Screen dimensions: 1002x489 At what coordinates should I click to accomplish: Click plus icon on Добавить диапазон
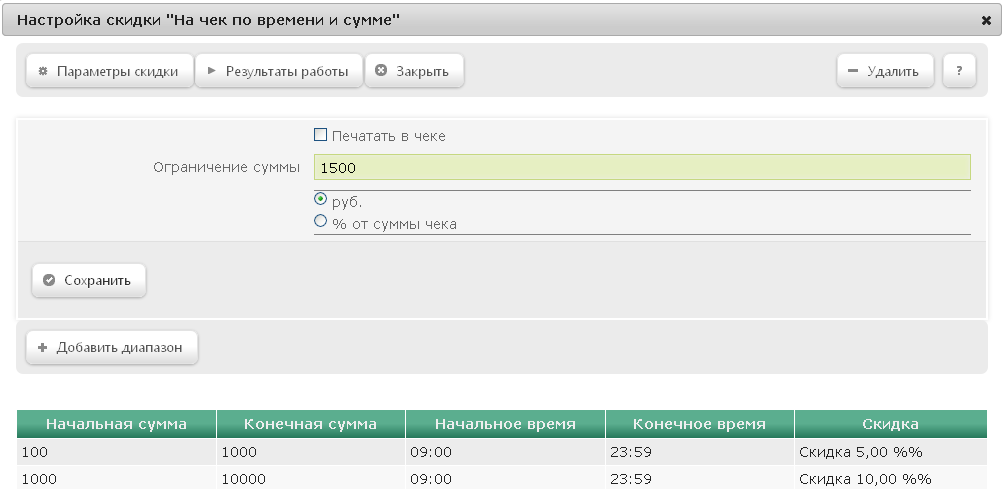[43, 348]
